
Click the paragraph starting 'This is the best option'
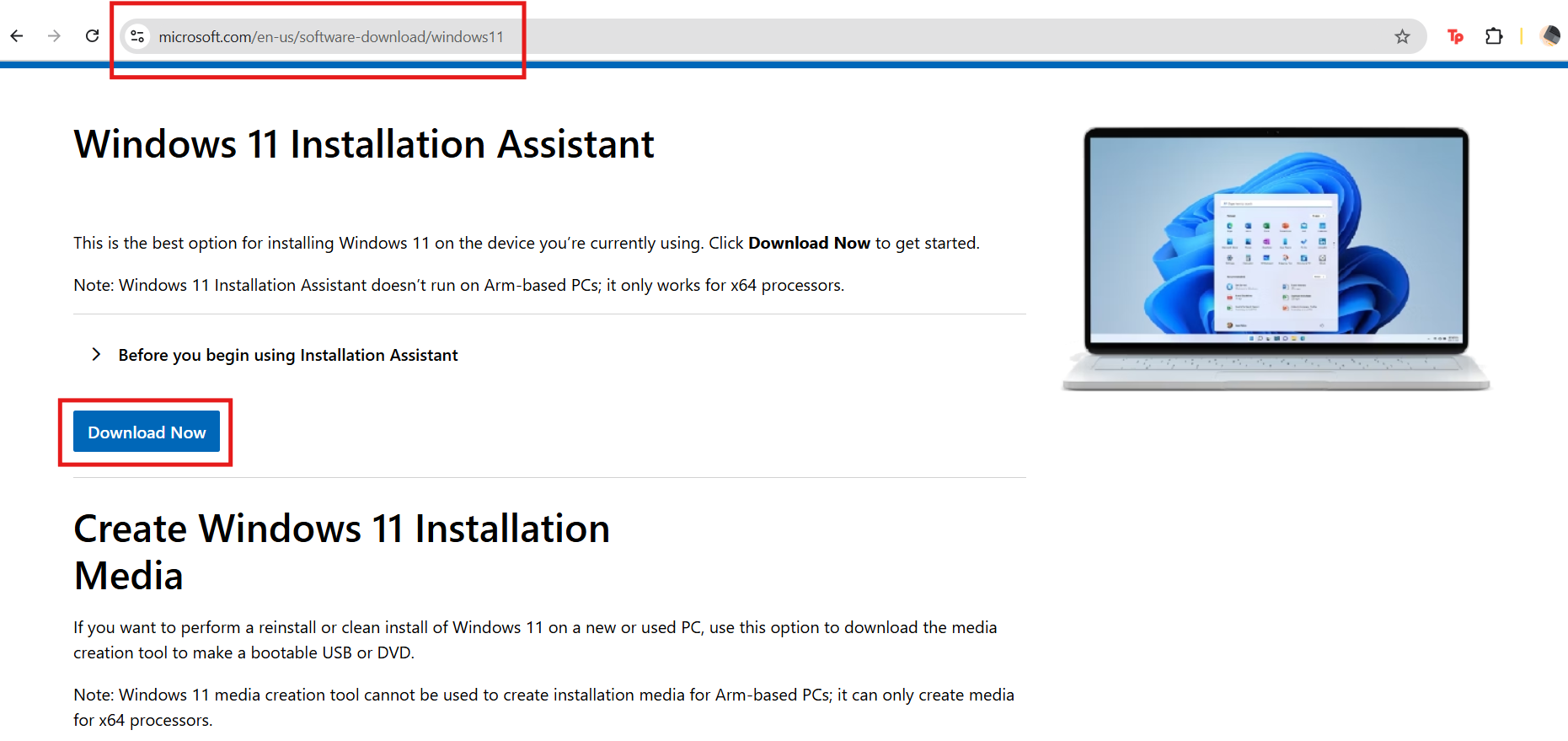click(x=527, y=243)
